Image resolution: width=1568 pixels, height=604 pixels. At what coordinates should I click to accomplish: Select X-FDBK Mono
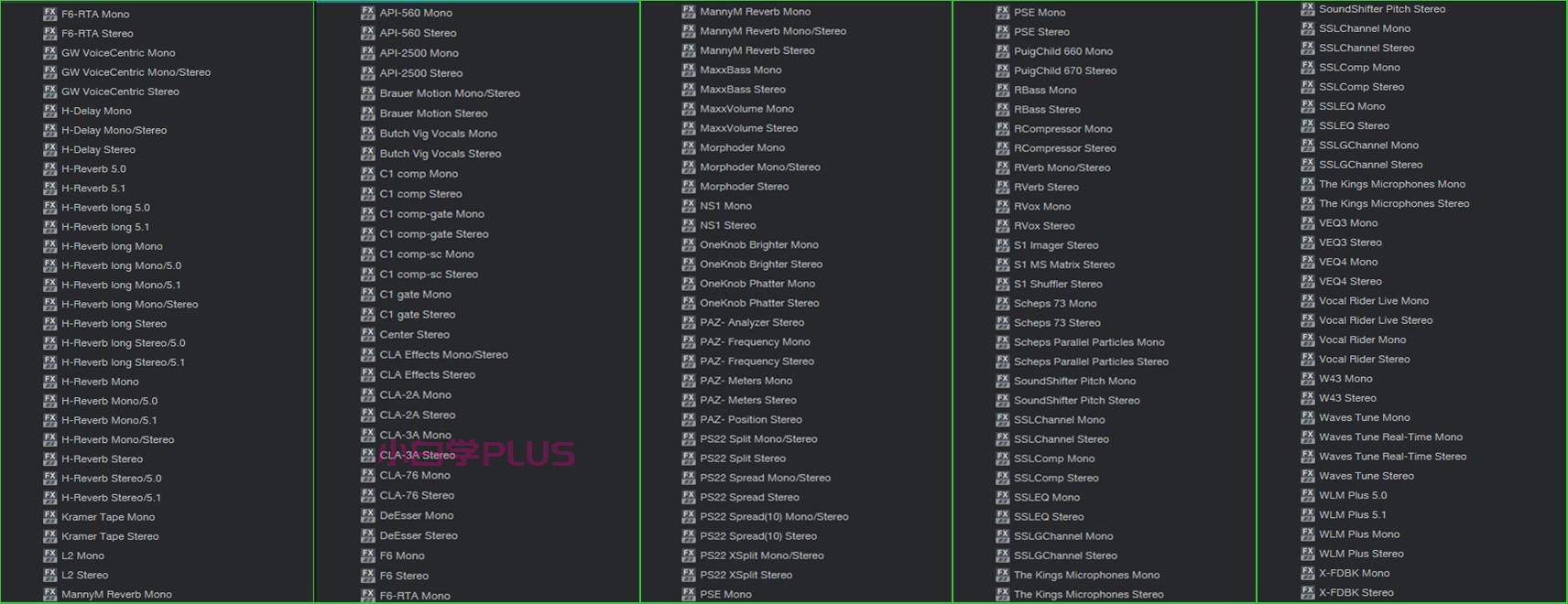(1354, 573)
